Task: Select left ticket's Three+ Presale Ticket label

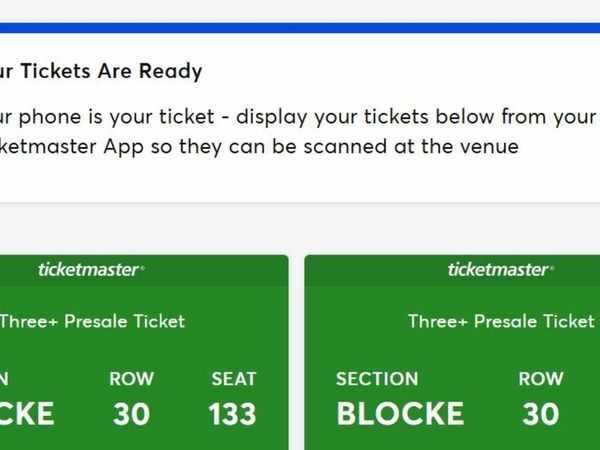Action: 92,321
